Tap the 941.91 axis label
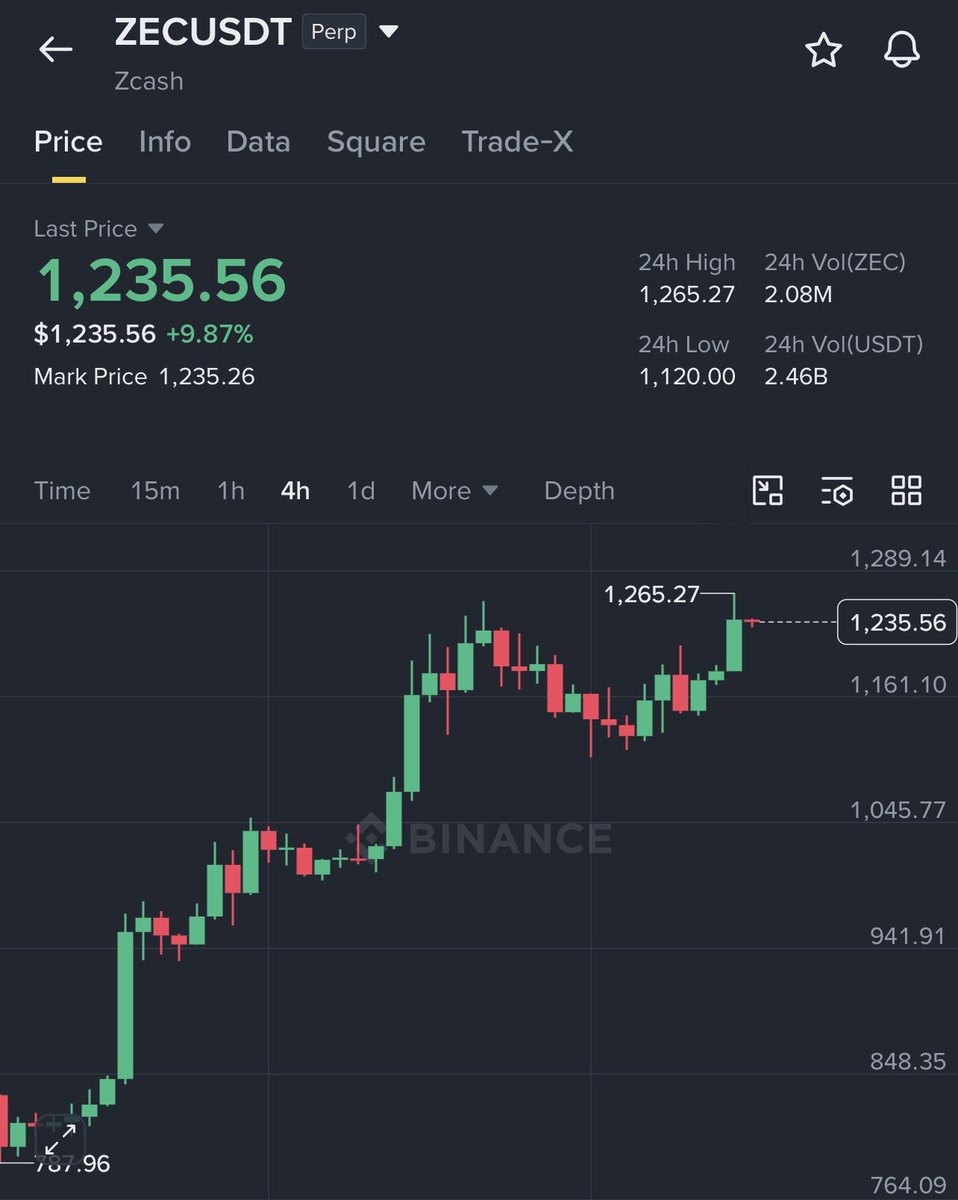Viewport: 958px width, 1200px height. [x=907, y=936]
